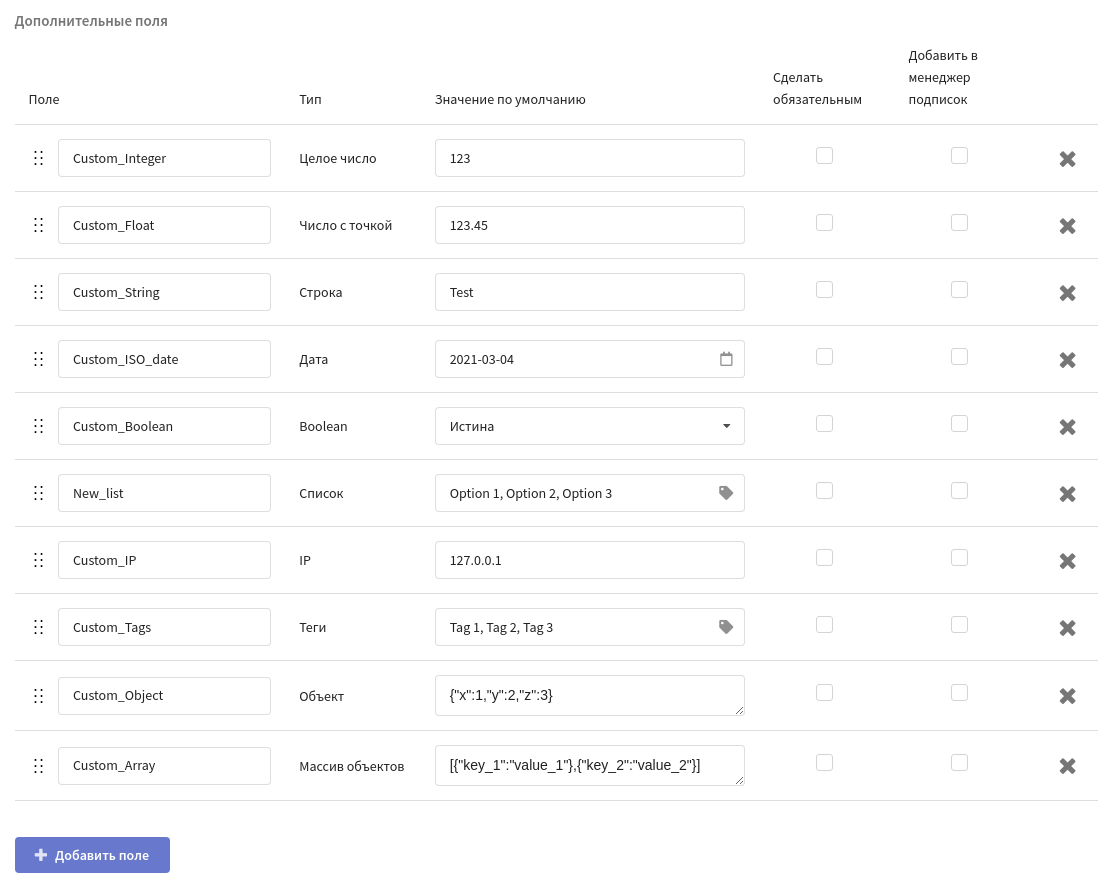
Task: Click into Custom_Object JSON default textarea
Action: pyautogui.click(x=589, y=695)
